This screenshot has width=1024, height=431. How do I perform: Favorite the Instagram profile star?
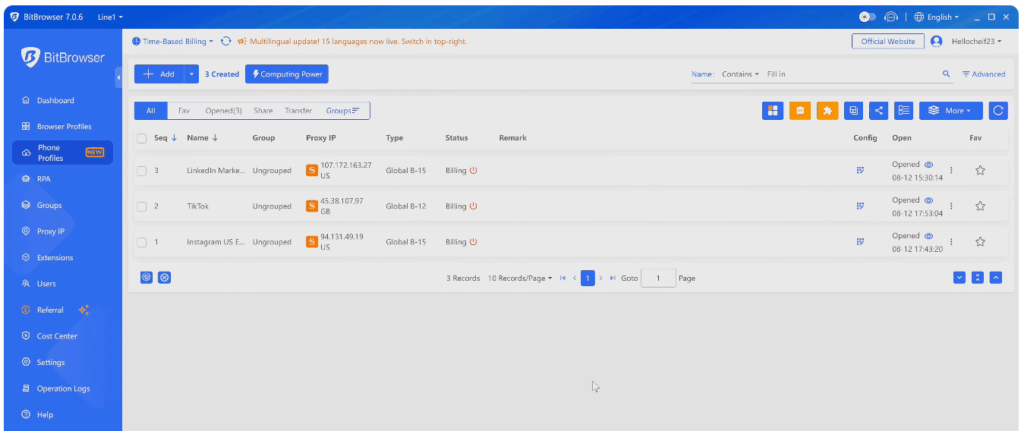pos(980,242)
